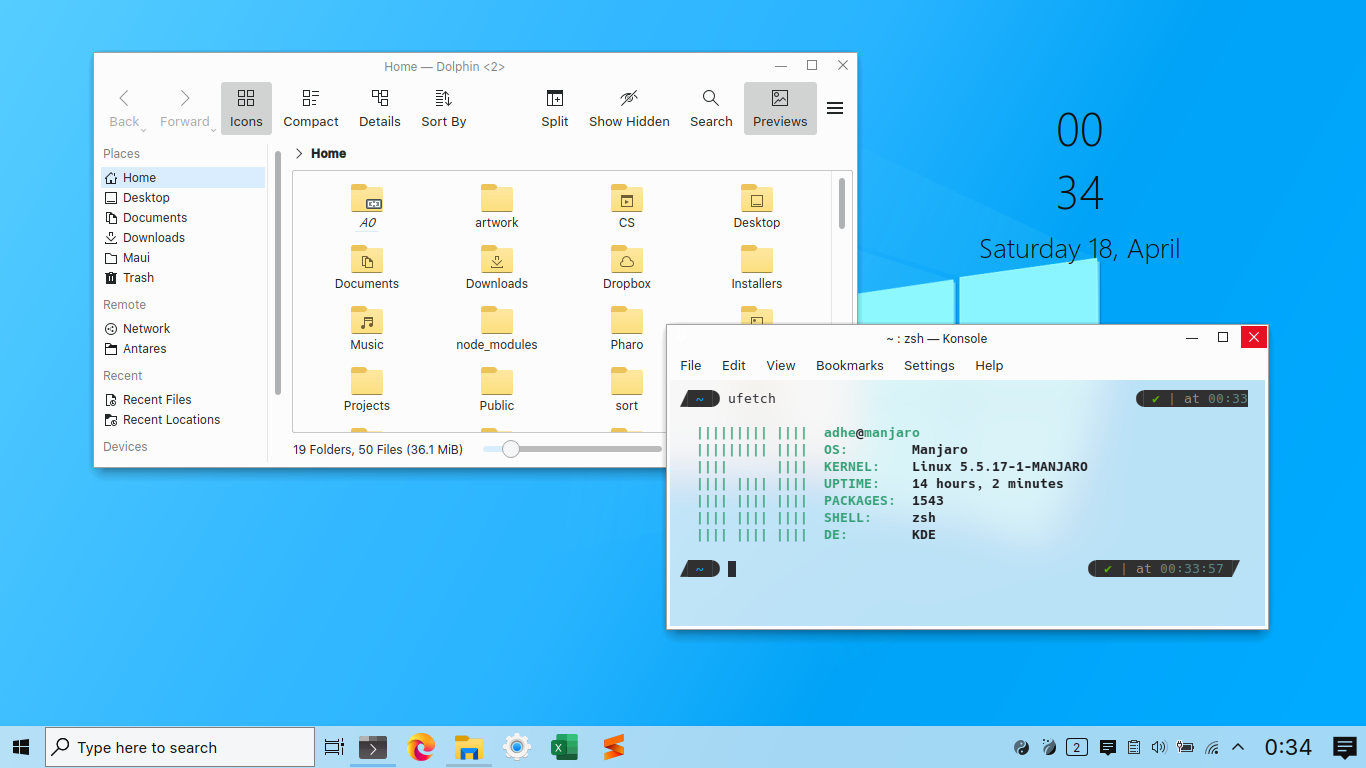Open the notification center at taskbar end
Viewport: 1366px width, 768px height.
pyautogui.click(x=1345, y=747)
